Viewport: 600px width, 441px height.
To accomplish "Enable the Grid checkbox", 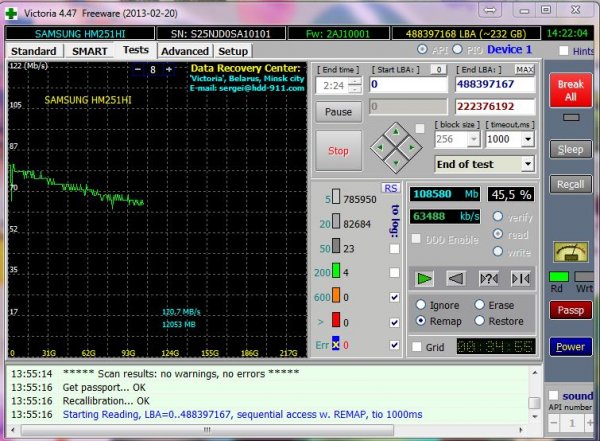I will click(x=416, y=347).
